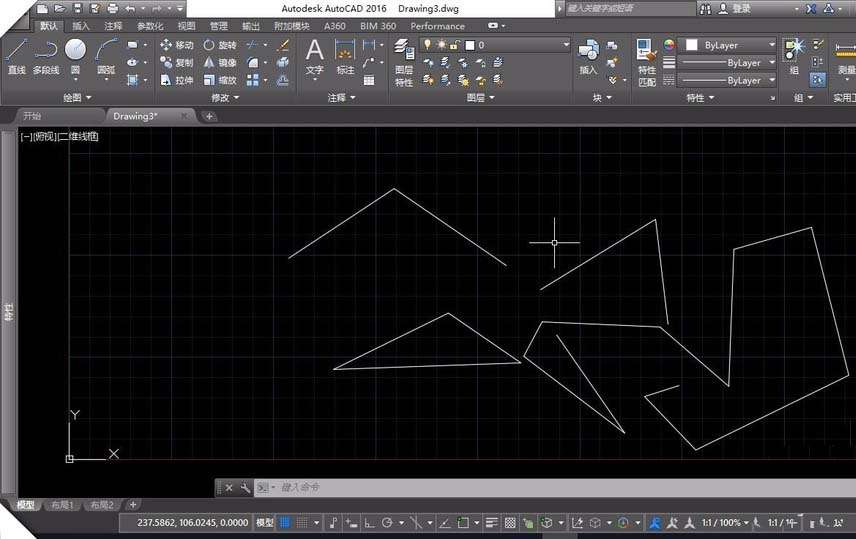Select the 直线 (Line) drawing tool

pyautogui.click(x=16, y=55)
